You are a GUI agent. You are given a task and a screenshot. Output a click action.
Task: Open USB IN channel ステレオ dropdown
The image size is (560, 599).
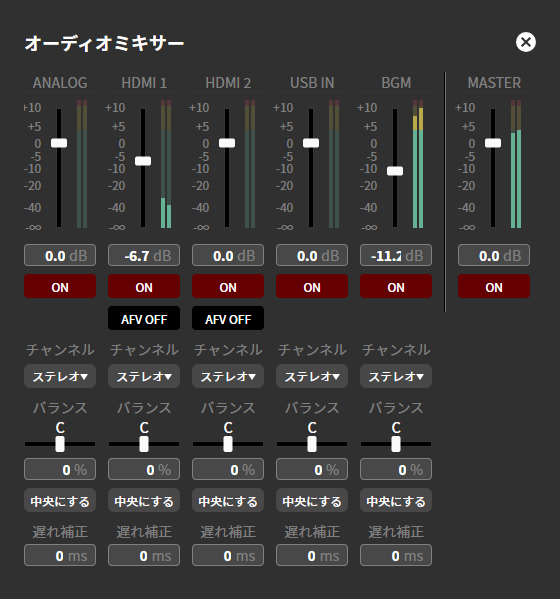tap(312, 376)
